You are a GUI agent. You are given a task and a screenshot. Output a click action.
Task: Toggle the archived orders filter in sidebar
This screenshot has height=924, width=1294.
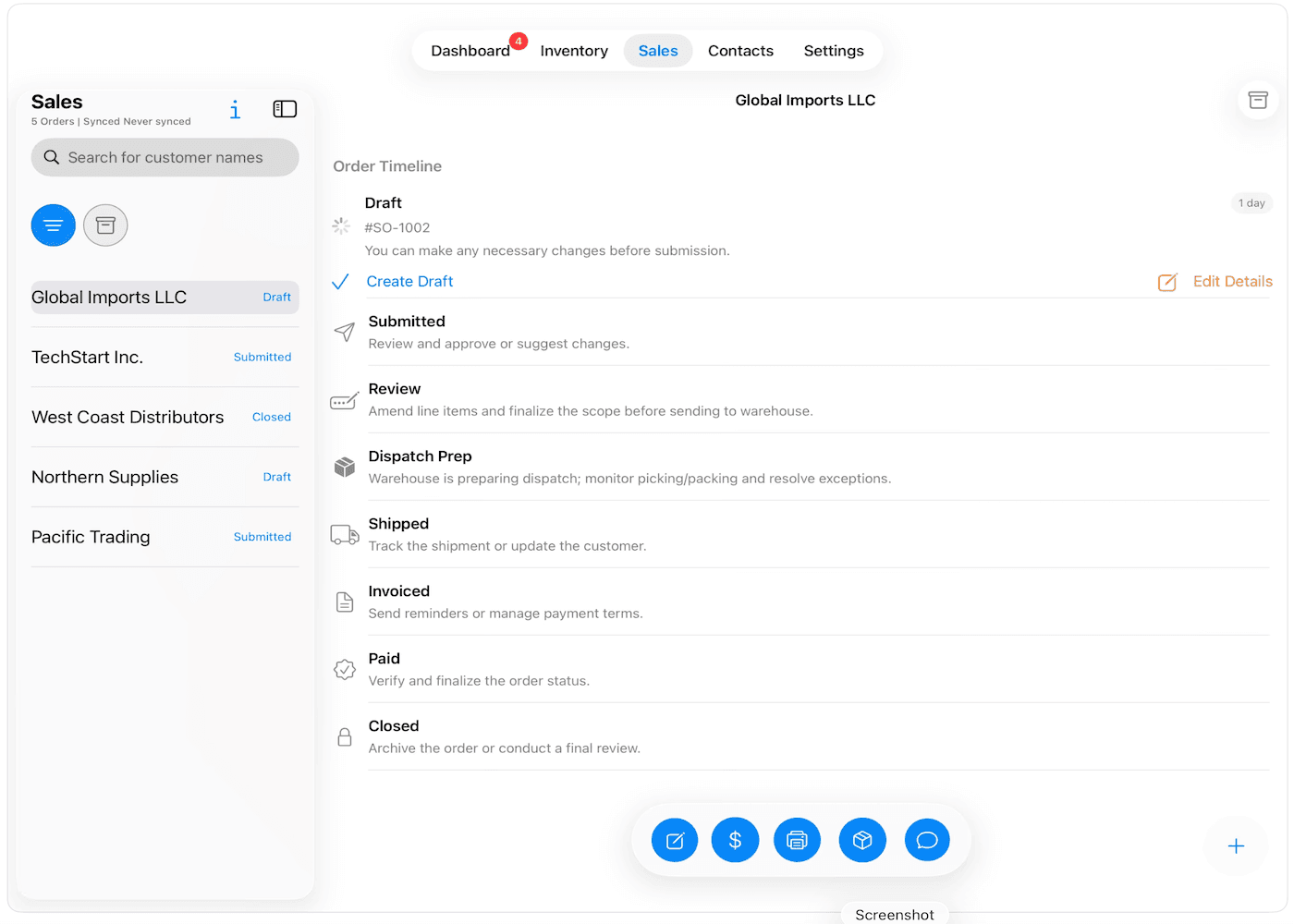click(105, 225)
